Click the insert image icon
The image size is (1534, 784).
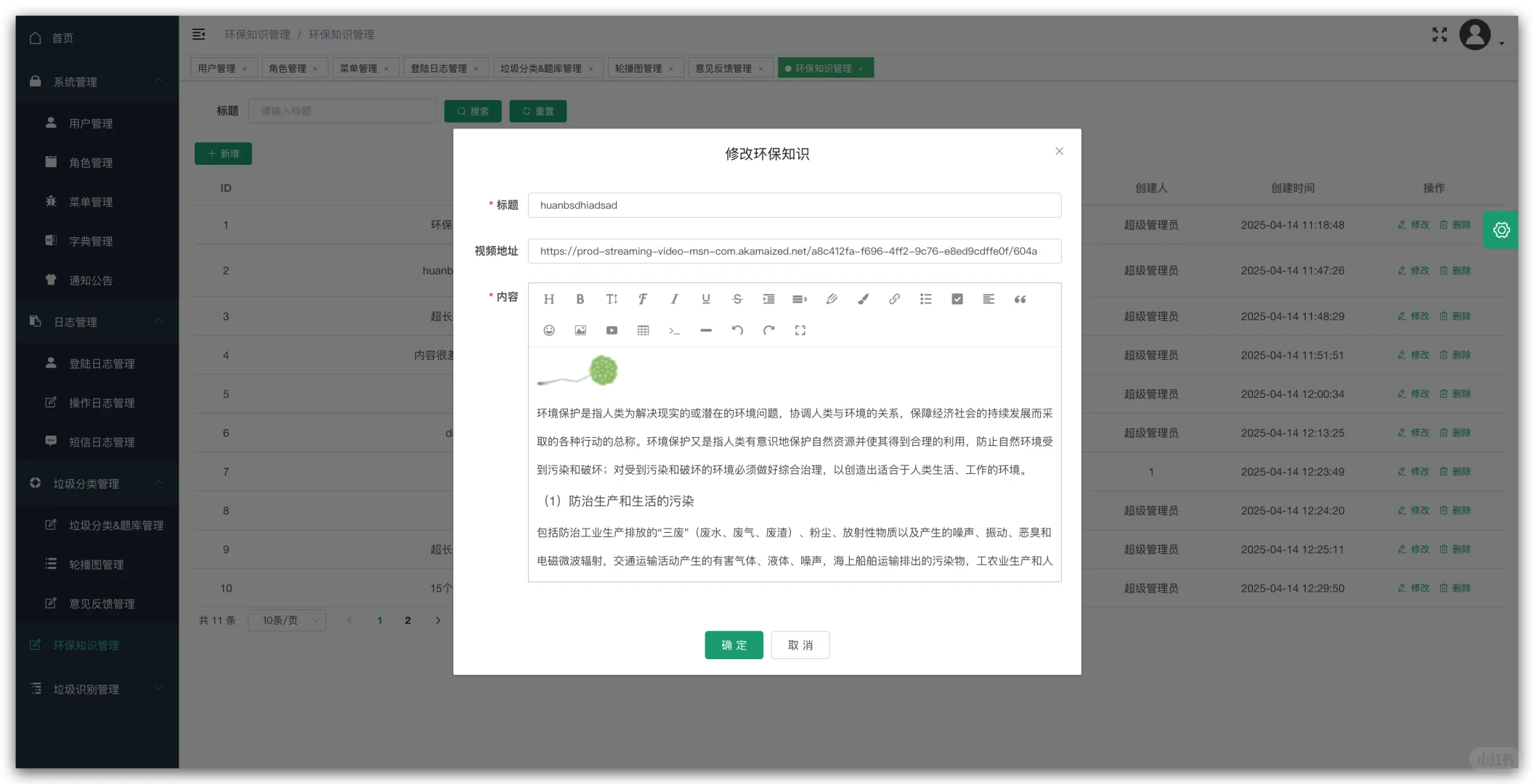click(x=580, y=330)
